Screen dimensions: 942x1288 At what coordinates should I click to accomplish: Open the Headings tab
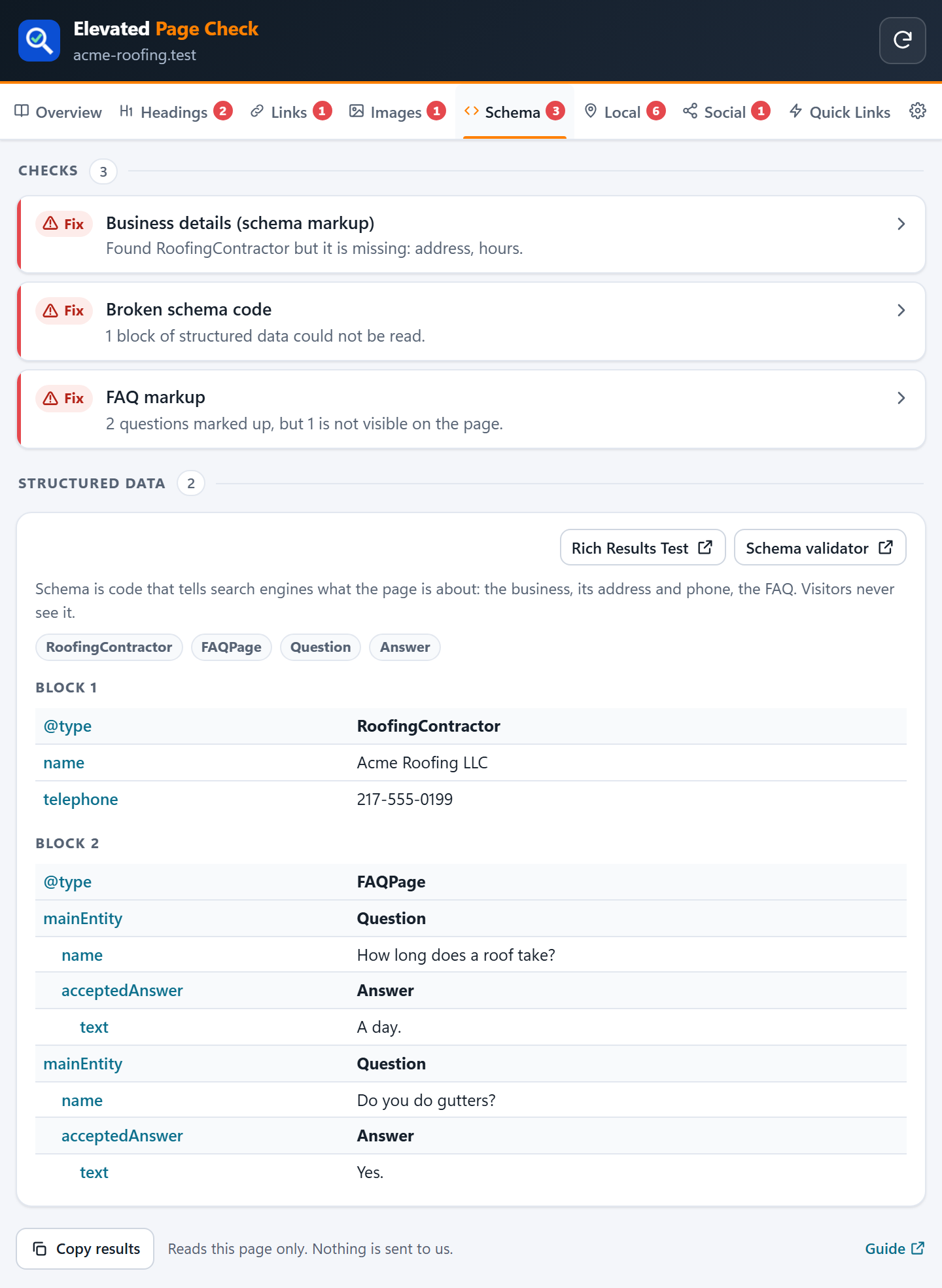176,112
